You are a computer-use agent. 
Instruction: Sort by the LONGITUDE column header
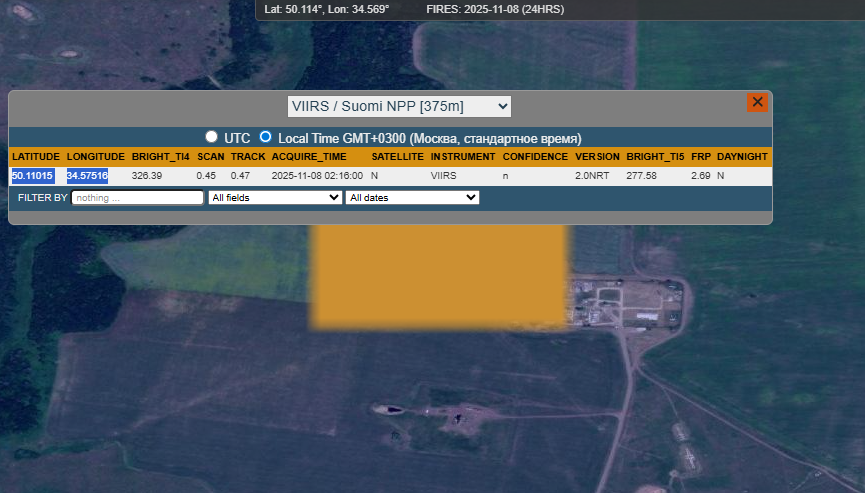pyautogui.click(x=95, y=157)
